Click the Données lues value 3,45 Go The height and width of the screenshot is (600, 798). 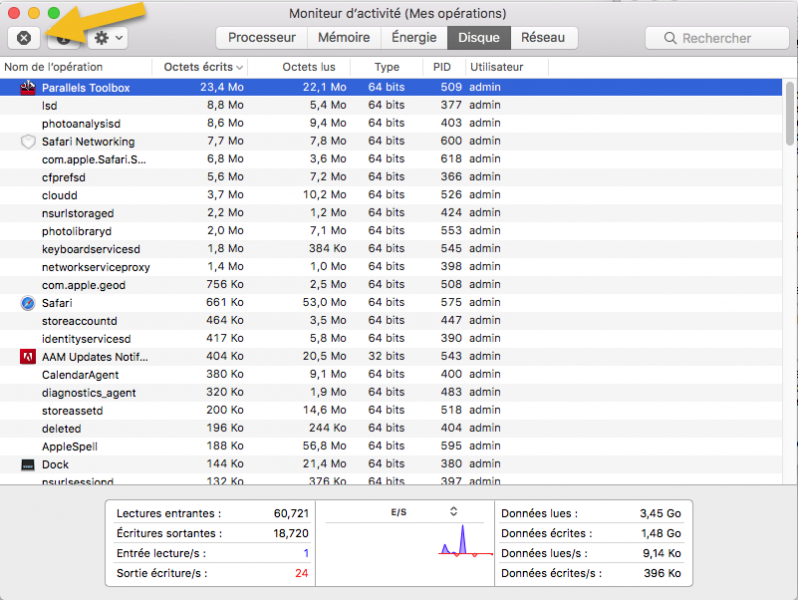[660, 513]
